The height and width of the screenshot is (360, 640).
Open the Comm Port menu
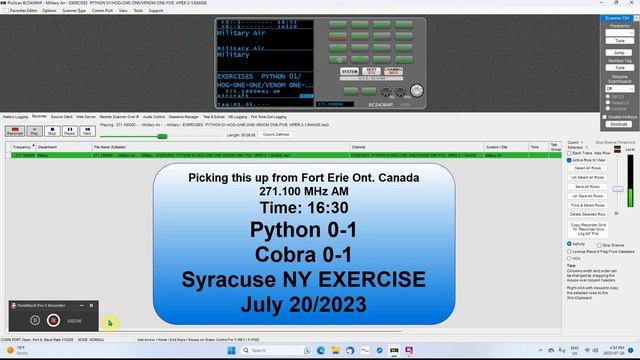(x=102, y=11)
